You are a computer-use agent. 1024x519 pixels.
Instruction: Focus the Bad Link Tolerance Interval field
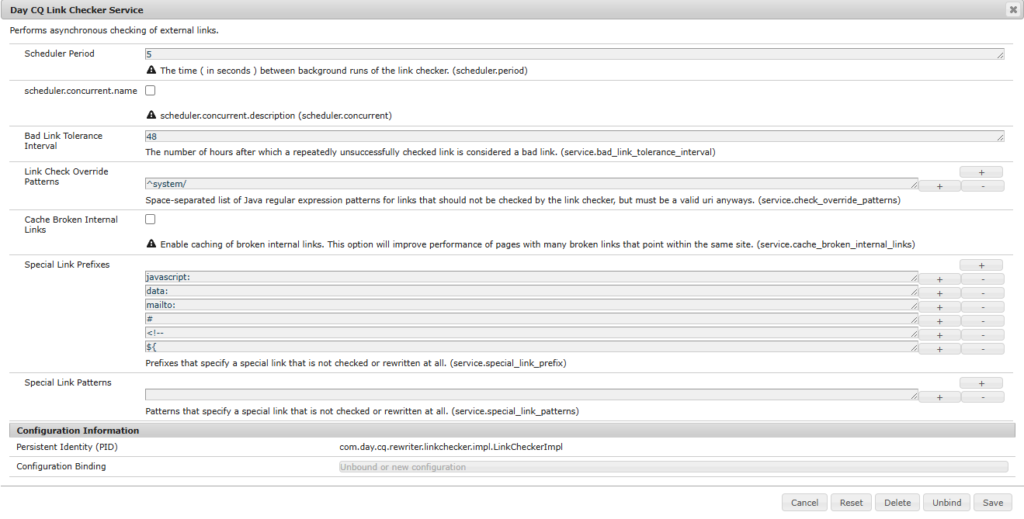[574, 136]
